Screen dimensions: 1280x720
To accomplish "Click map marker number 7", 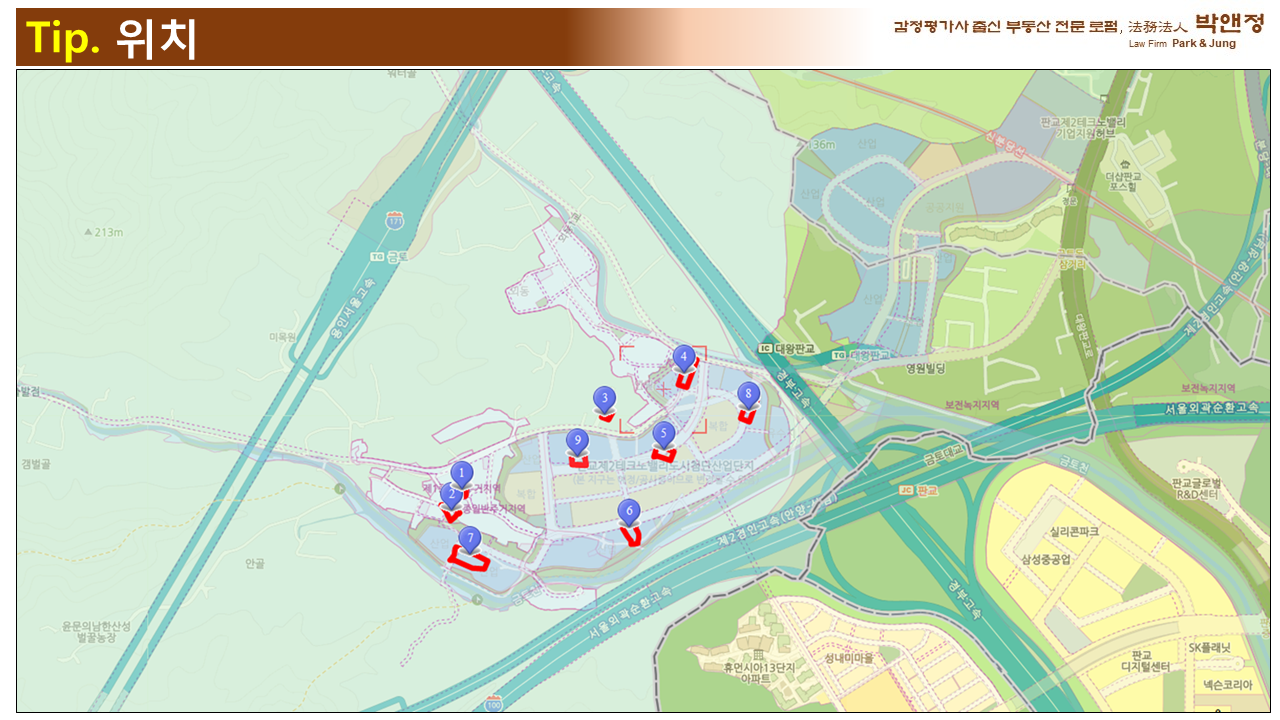I will click(x=469, y=539).
